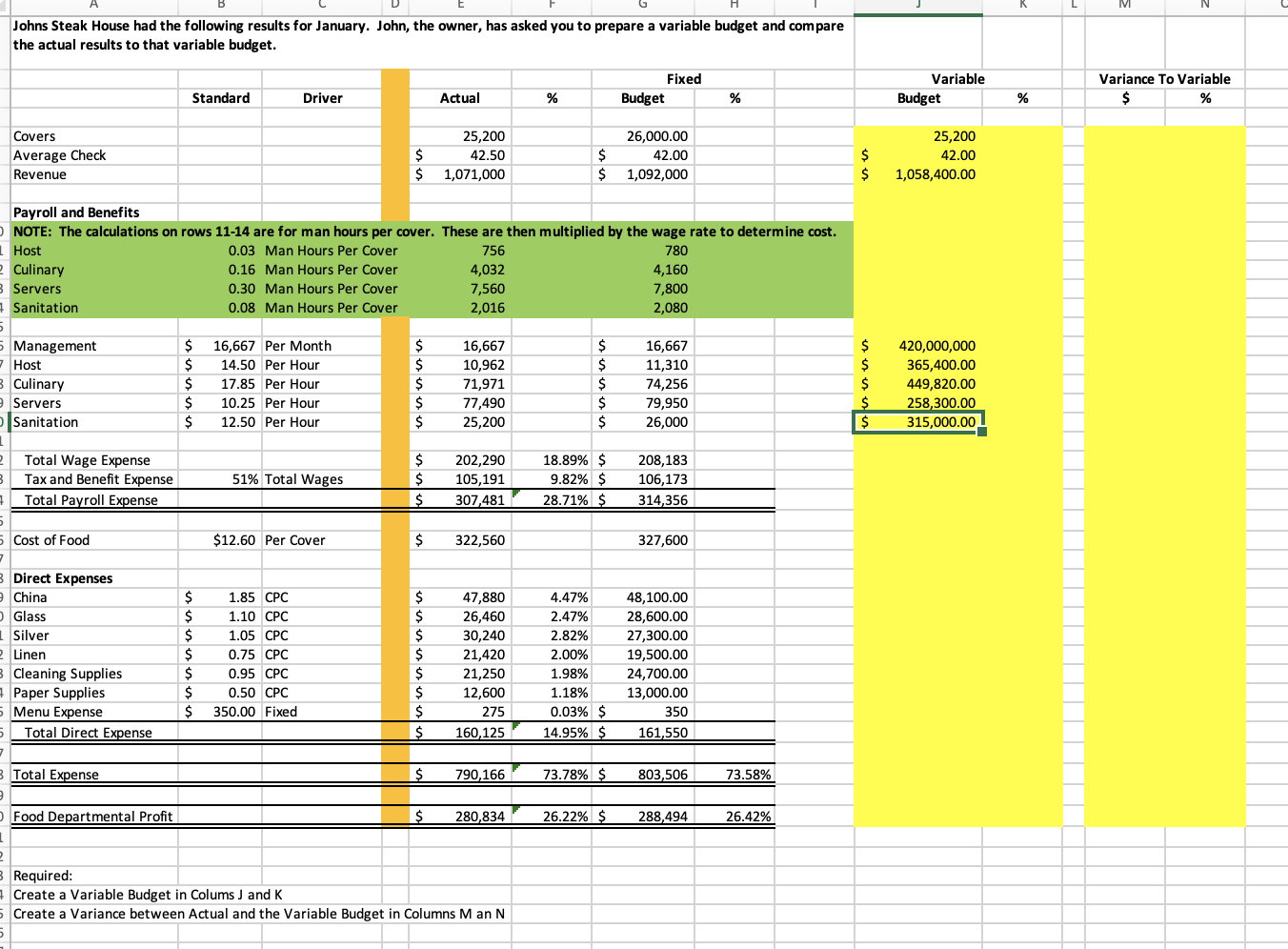Select the Management variable budget cell showing $420,000,000
This screenshot has height=949, width=1288.
point(917,345)
